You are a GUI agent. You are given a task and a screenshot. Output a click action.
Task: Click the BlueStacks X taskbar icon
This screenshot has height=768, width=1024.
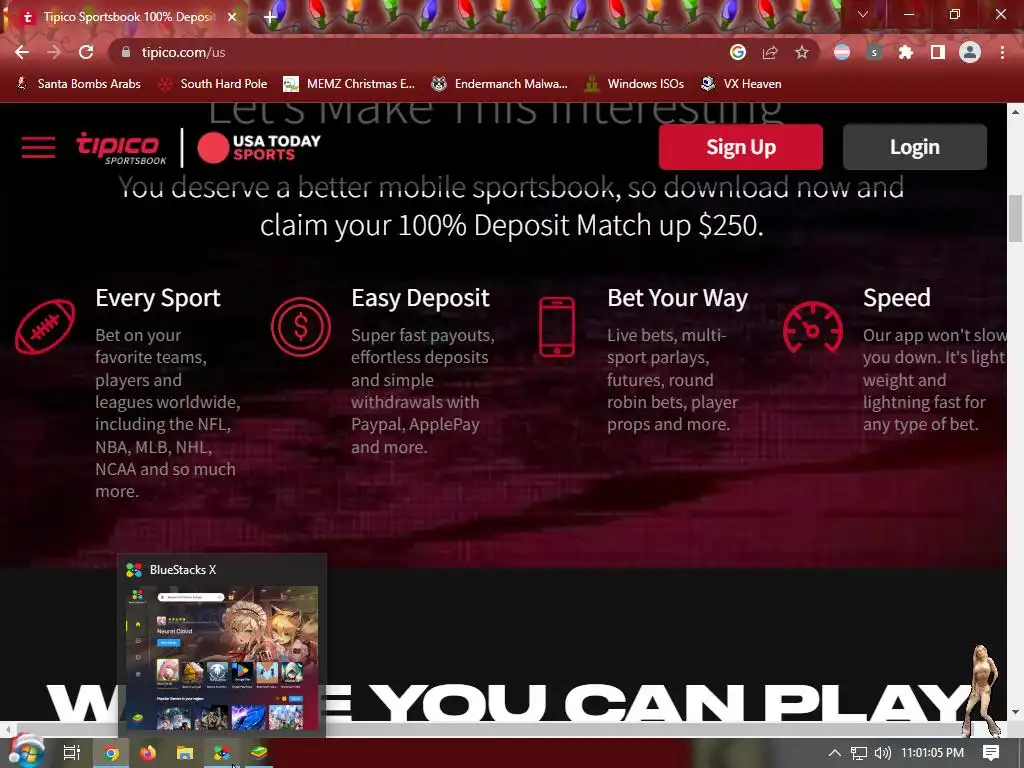pyautogui.click(x=222, y=753)
